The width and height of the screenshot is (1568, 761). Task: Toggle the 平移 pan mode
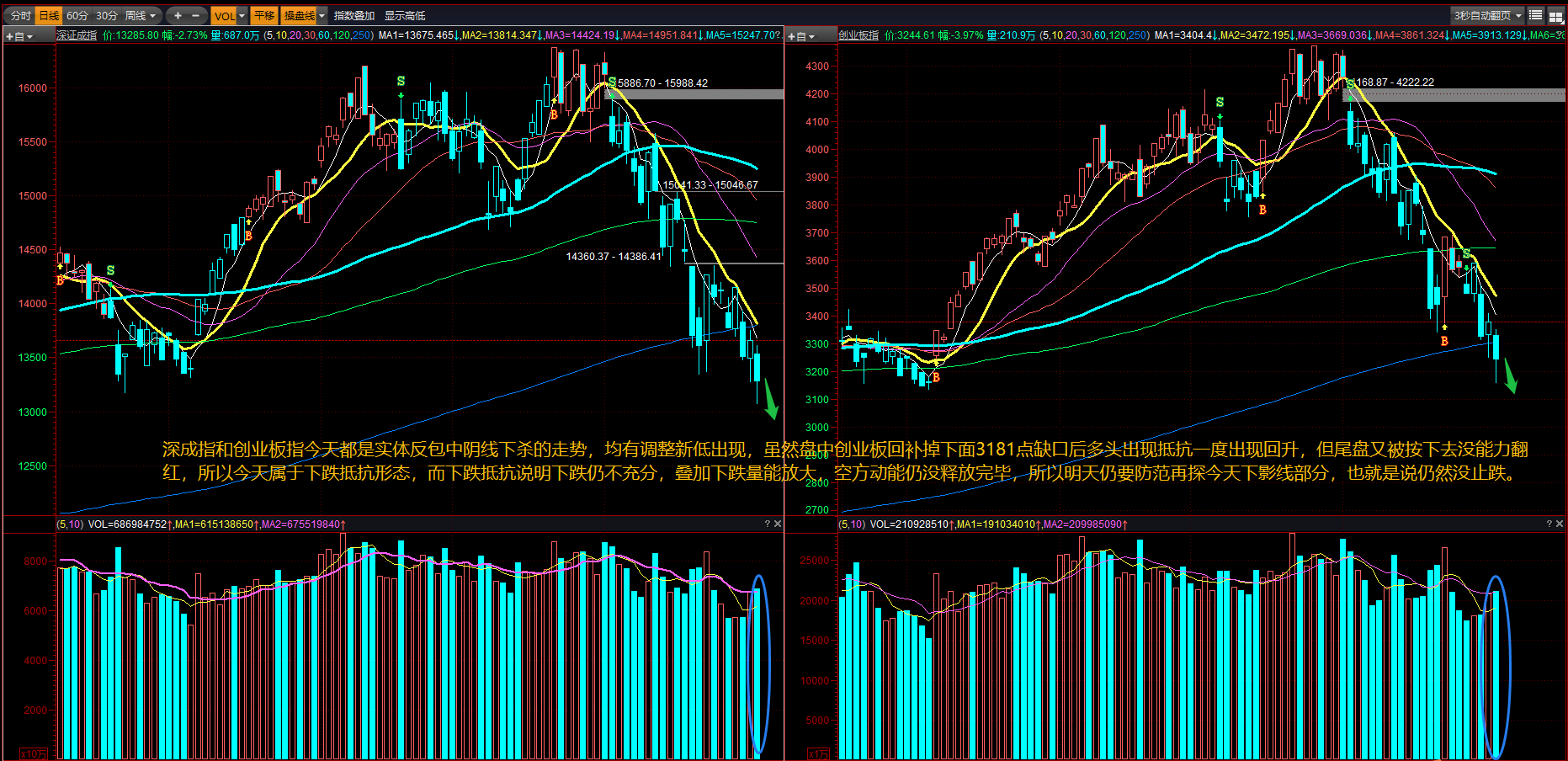point(264,15)
